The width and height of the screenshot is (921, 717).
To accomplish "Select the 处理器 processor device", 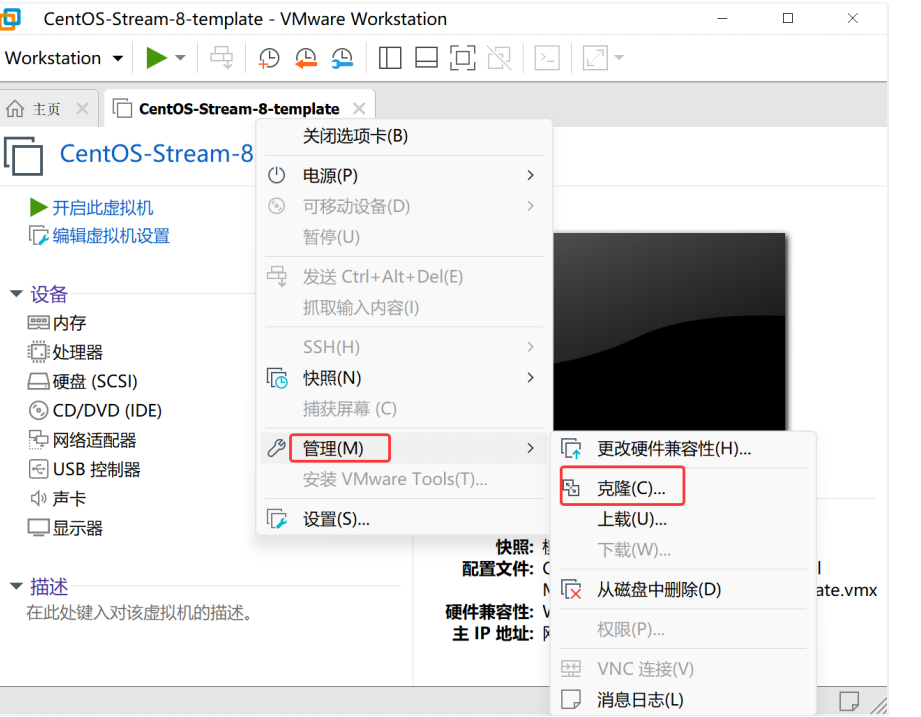I will tap(65, 352).
